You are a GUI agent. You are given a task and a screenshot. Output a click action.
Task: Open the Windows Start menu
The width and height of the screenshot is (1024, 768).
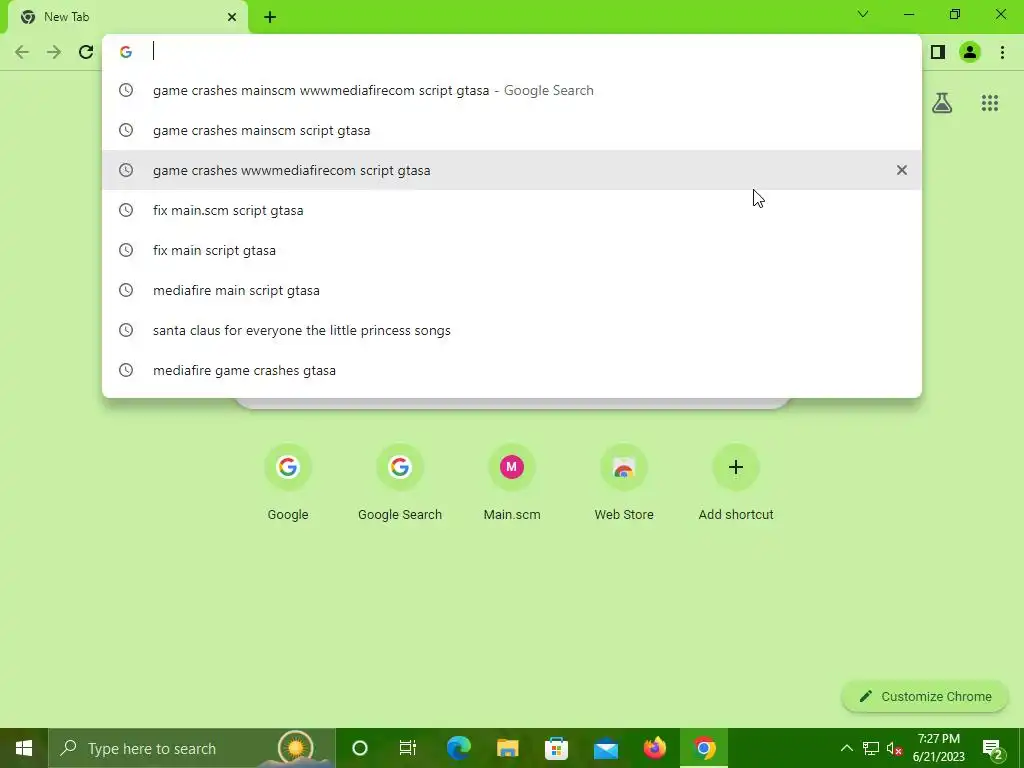coord(24,748)
